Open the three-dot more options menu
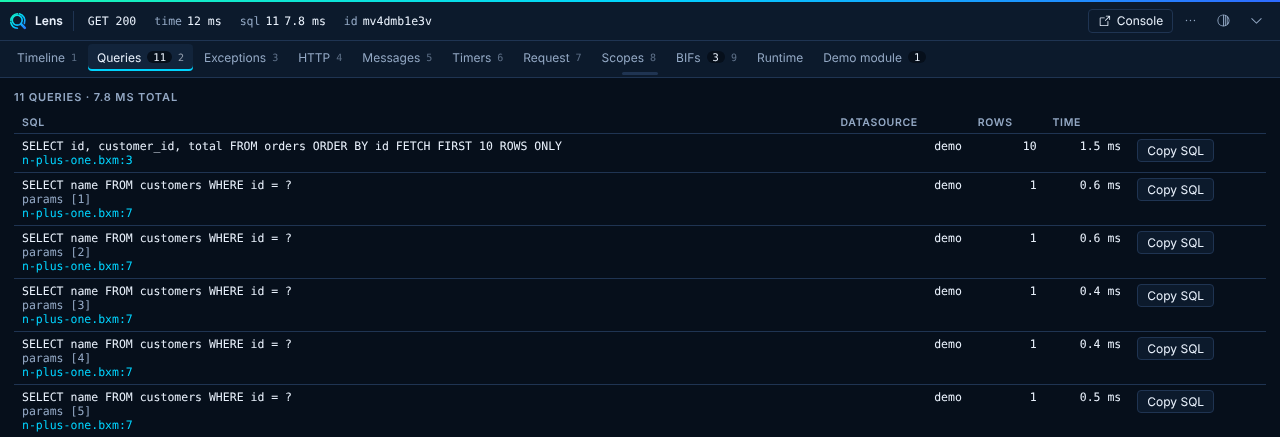 point(1190,21)
